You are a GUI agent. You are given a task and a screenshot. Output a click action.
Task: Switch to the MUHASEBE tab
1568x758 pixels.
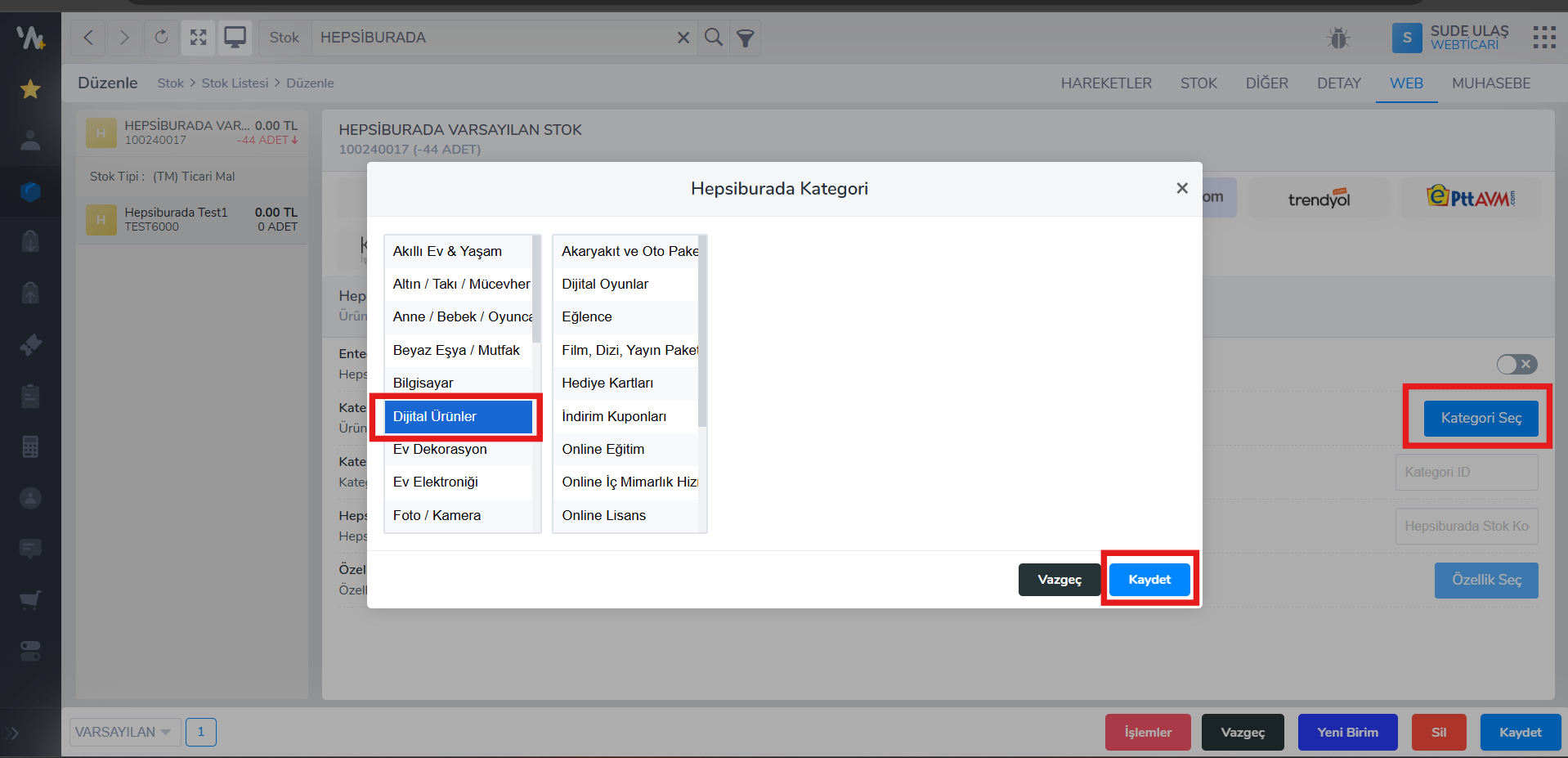pyautogui.click(x=1490, y=83)
